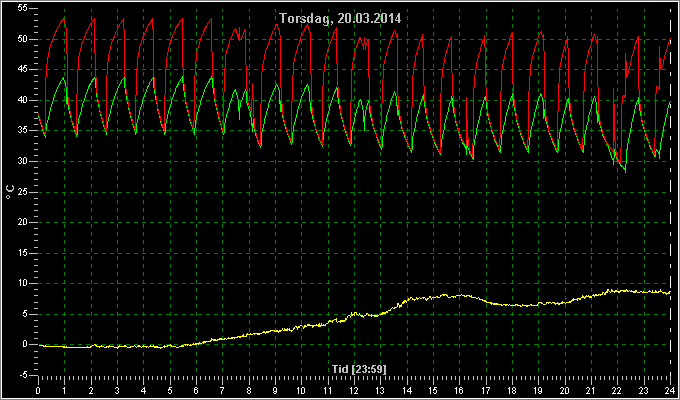Viewport: 680px width, 400px height.
Task: Select hour 6 on the time axis
Action: (196, 389)
